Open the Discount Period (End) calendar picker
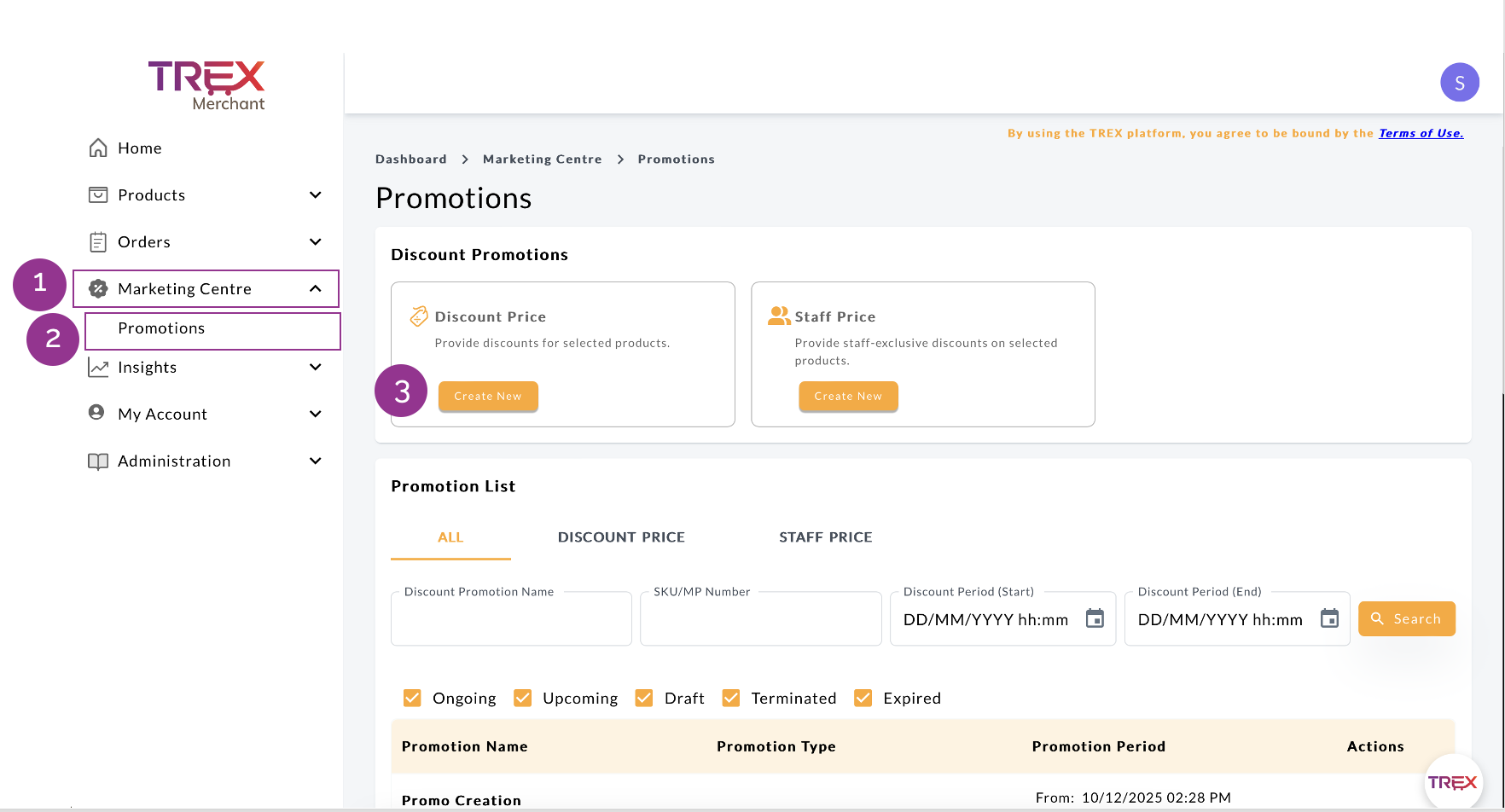The width and height of the screenshot is (1505, 812). tap(1329, 618)
